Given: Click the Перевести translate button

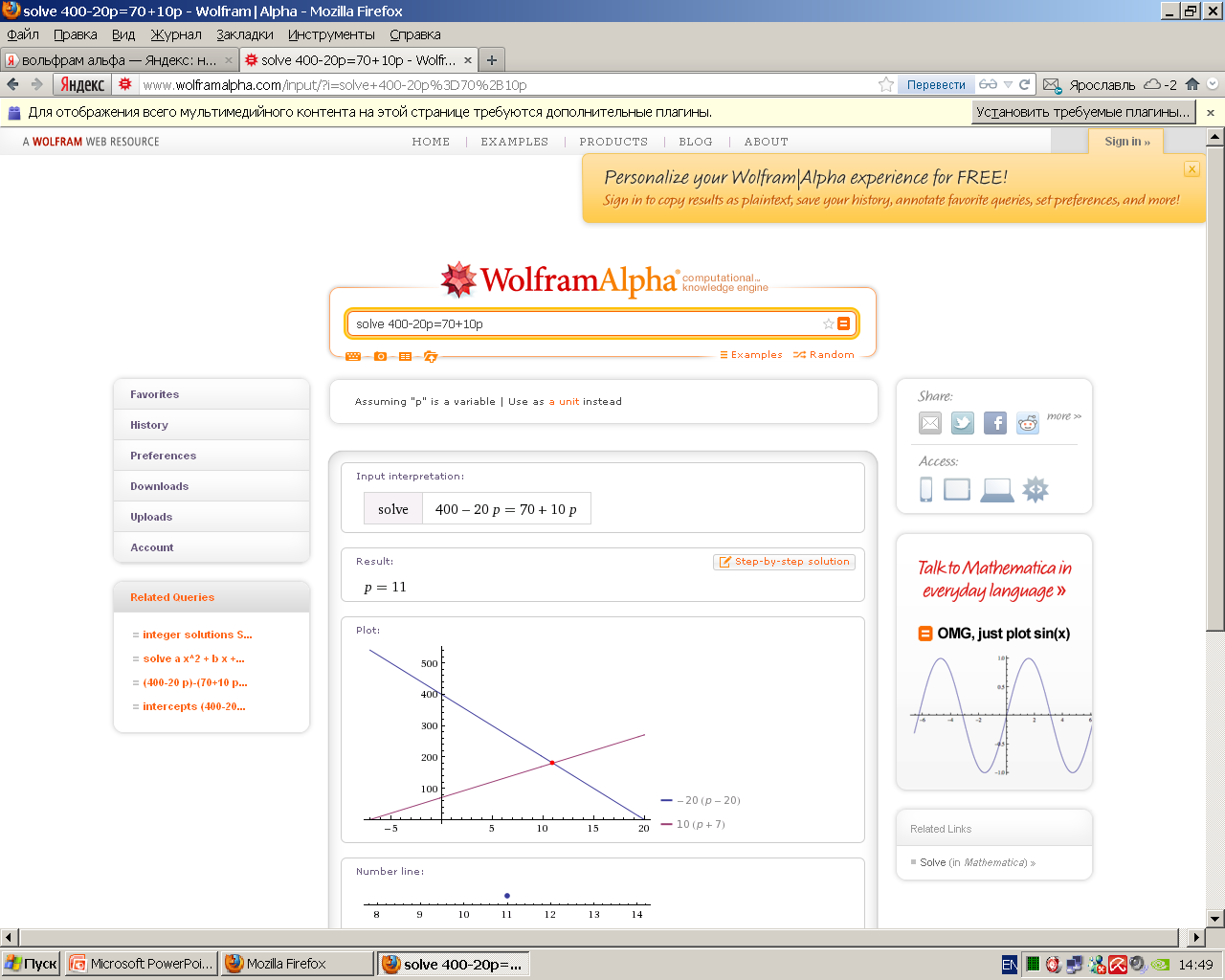Looking at the screenshot, I should click(936, 84).
